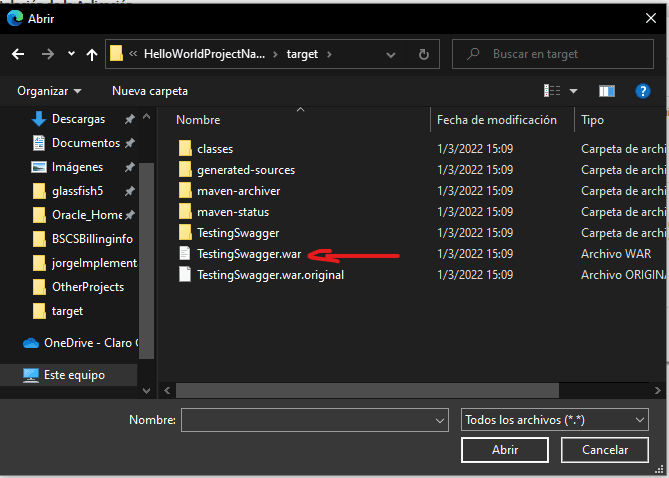Go up one folder level
This screenshot has width=669, height=478.
click(x=92, y=54)
